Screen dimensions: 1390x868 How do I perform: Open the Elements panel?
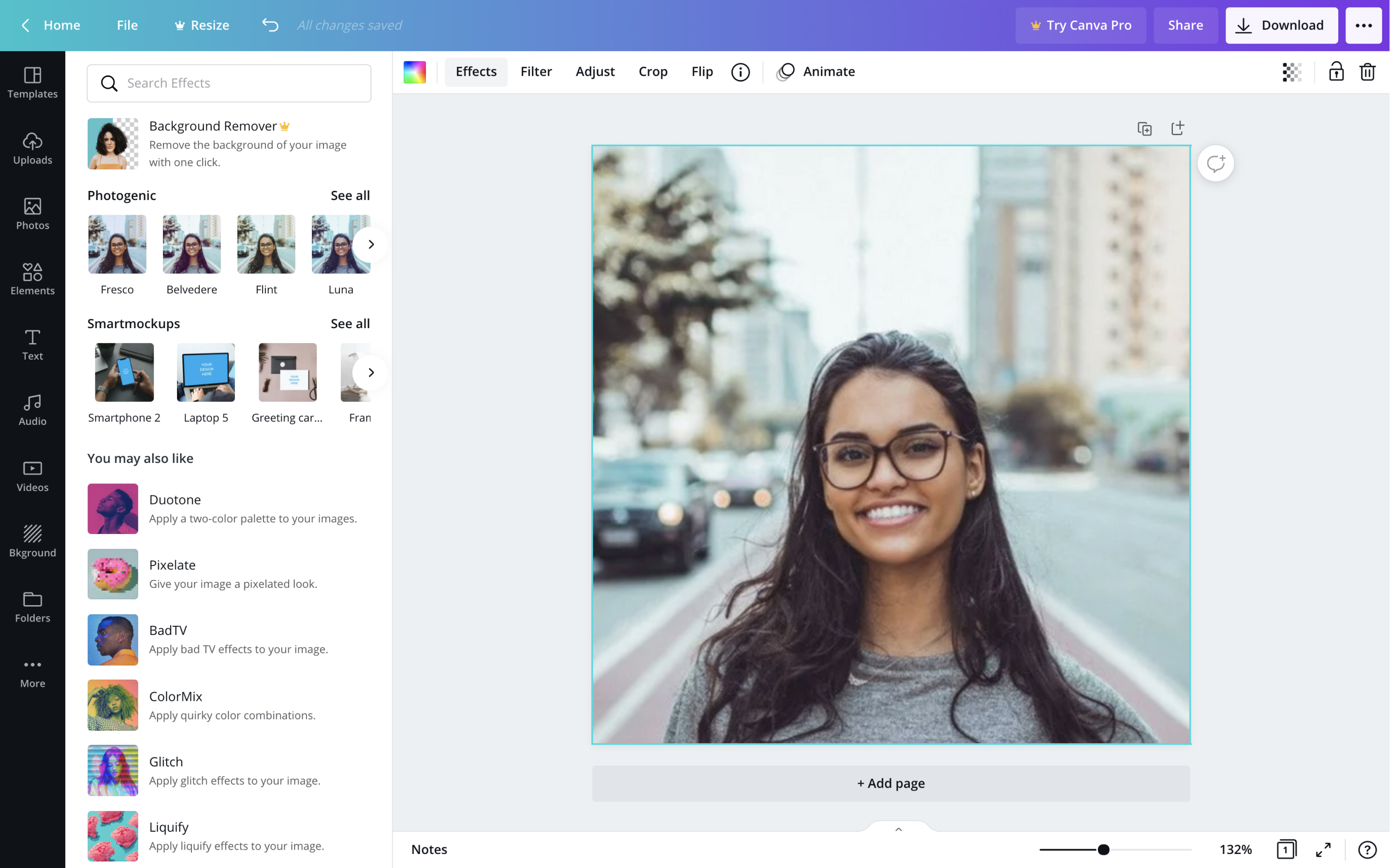(x=32, y=279)
